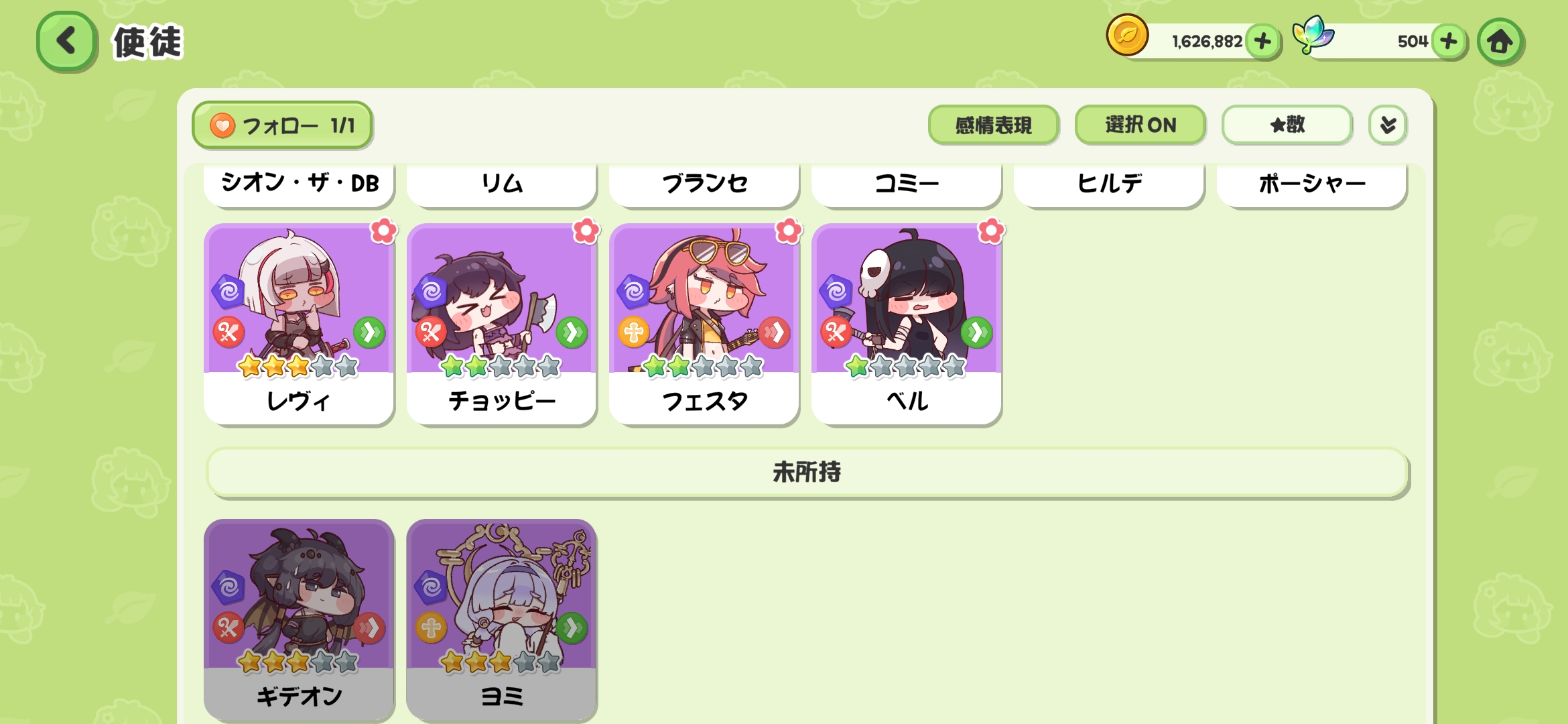Image resolution: width=1568 pixels, height=724 pixels.
Task: Toggle the 選択 ON selection mode
Action: coord(1140,125)
